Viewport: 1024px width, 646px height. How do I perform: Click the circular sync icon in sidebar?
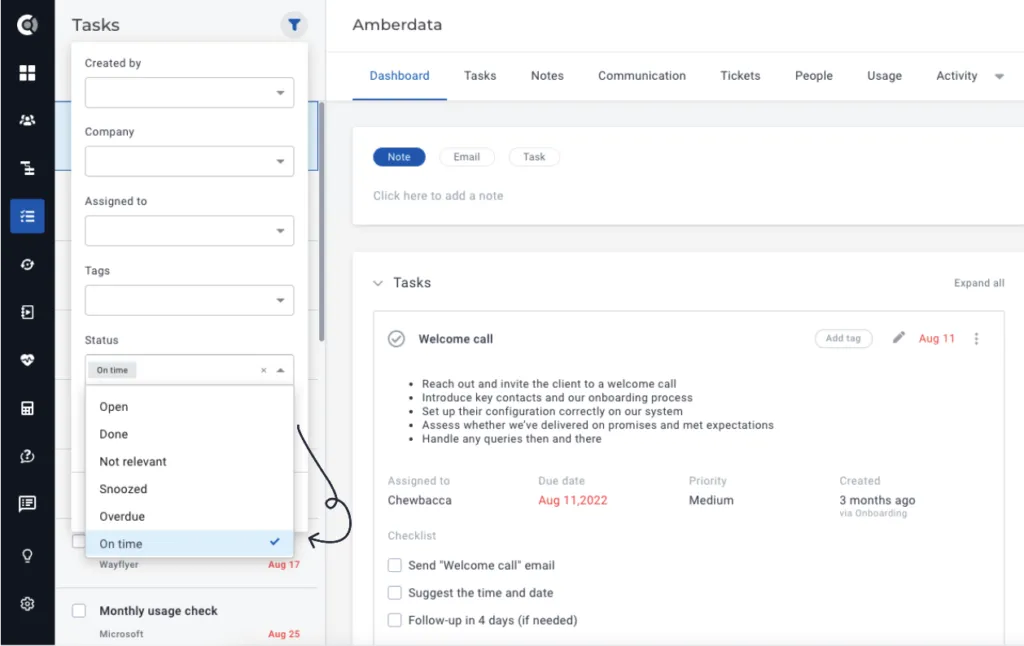27,265
